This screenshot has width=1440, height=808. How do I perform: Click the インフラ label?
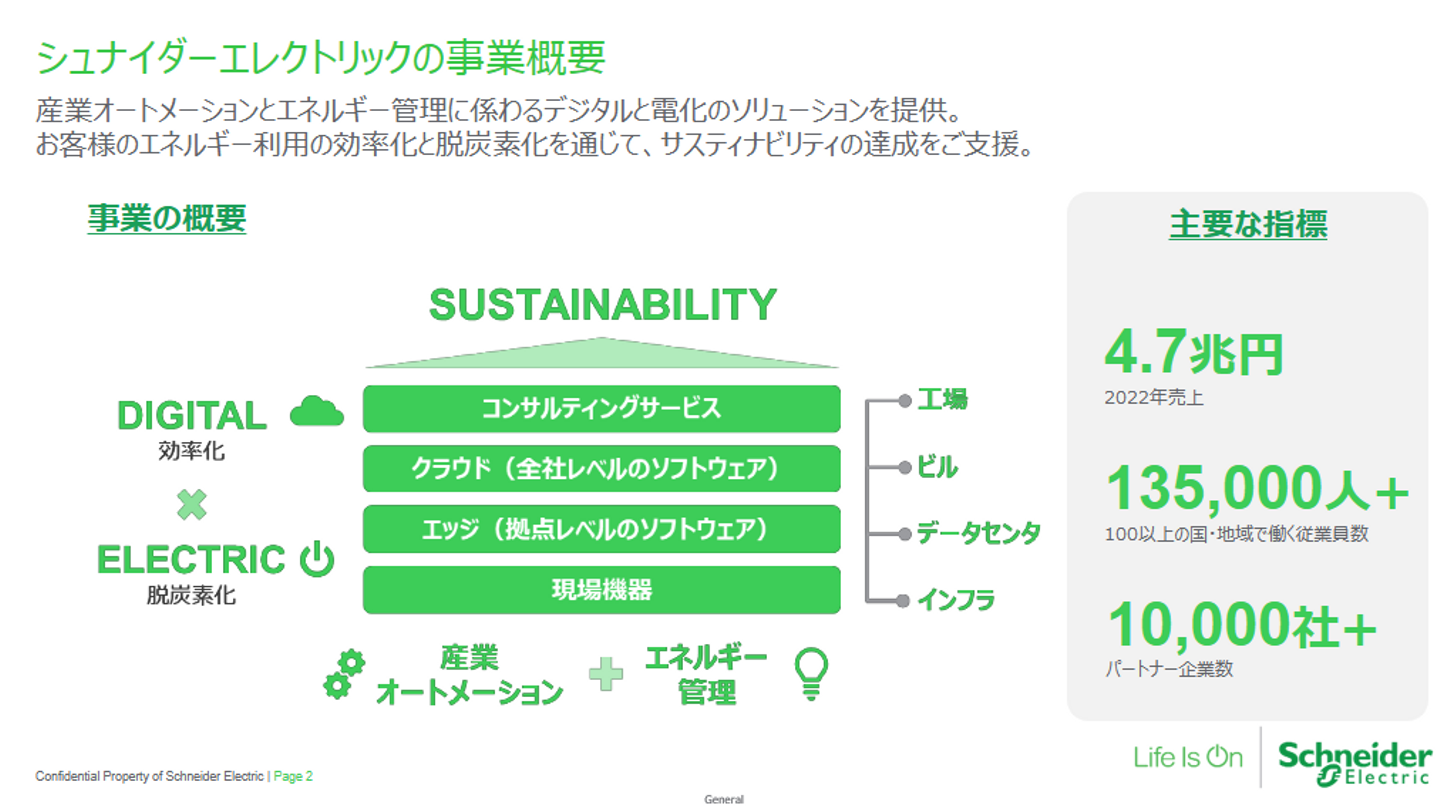click(x=955, y=600)
